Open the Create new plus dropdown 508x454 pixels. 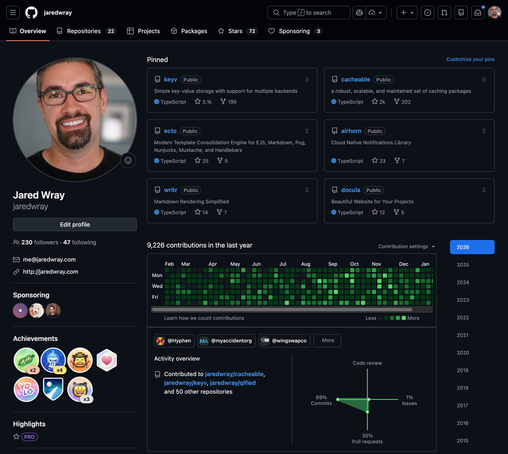[407, 13]
